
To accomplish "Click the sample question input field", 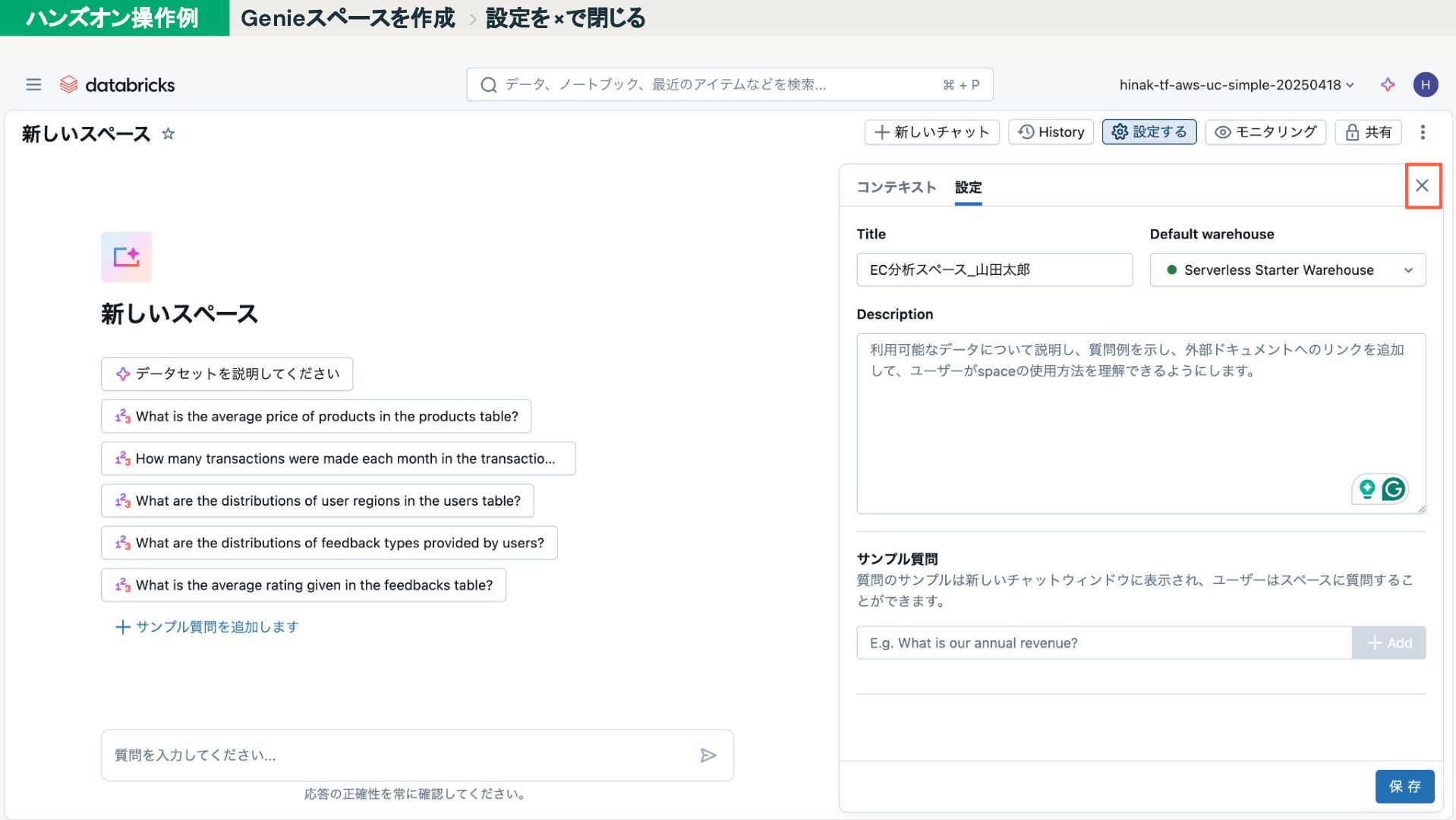I will [1104, 643].
